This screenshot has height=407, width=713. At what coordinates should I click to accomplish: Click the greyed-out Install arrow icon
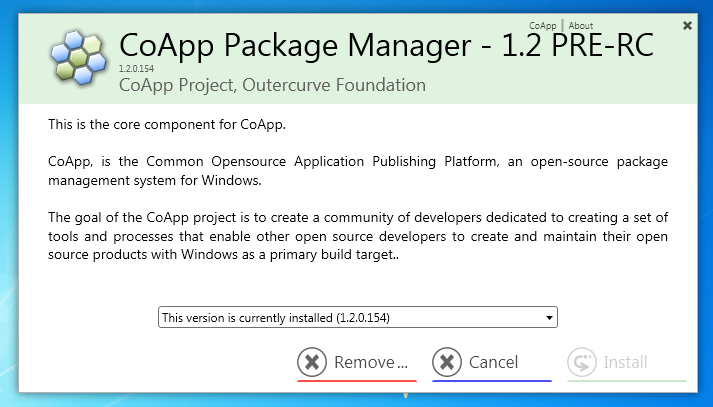click(x=582, y=362)
